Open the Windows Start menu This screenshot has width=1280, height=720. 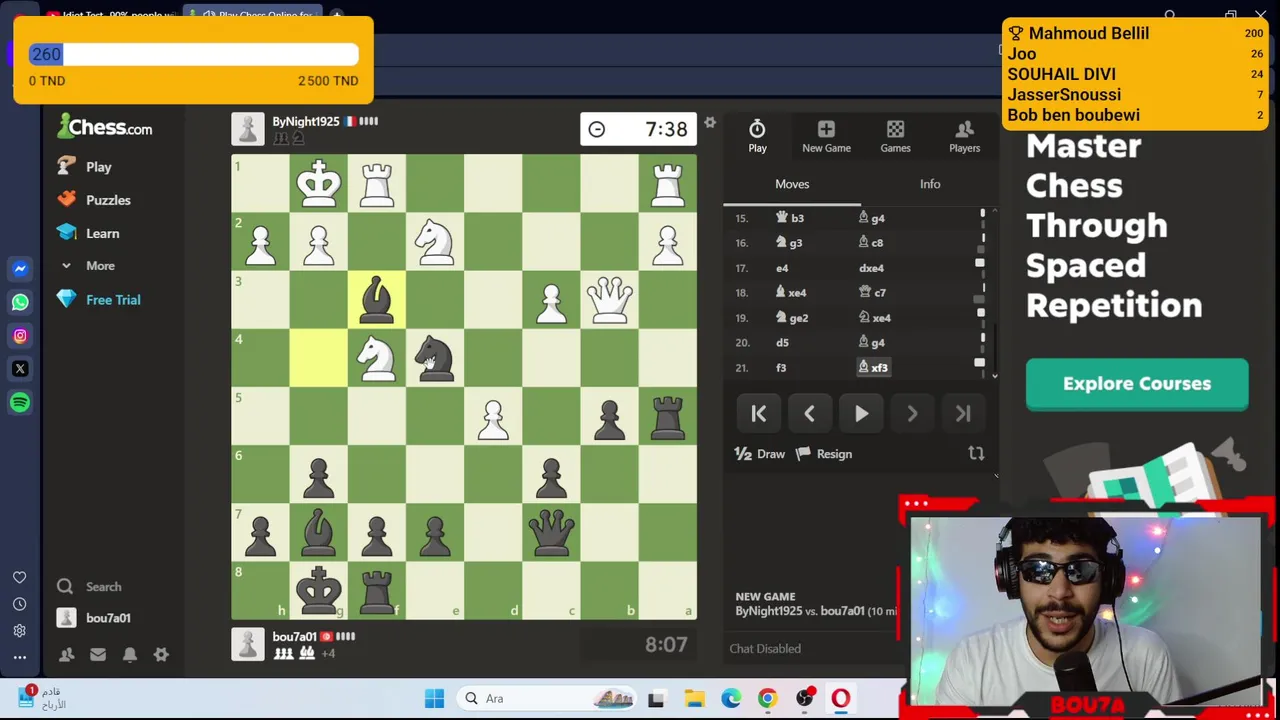[434, 698]
